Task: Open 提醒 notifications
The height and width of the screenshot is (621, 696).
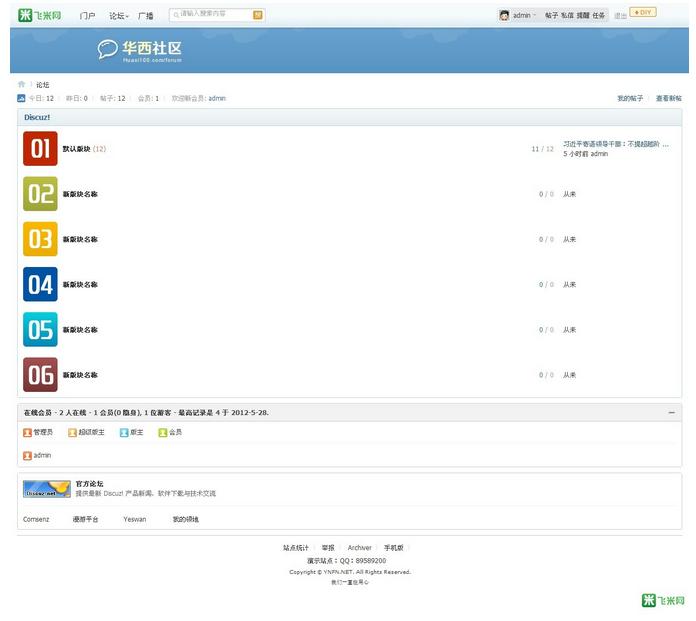Action: 583,16
